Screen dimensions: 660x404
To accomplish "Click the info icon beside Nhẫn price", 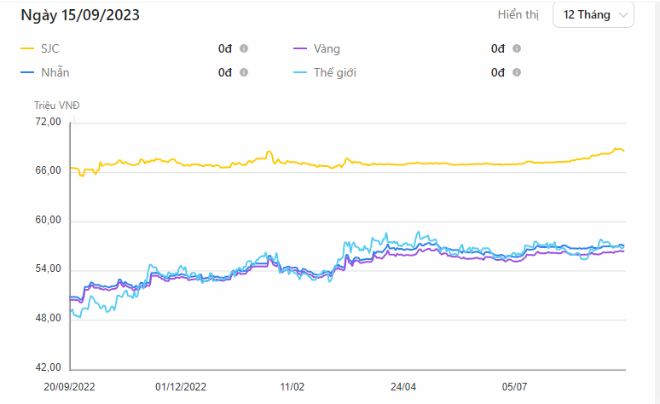I will point(244,72).
